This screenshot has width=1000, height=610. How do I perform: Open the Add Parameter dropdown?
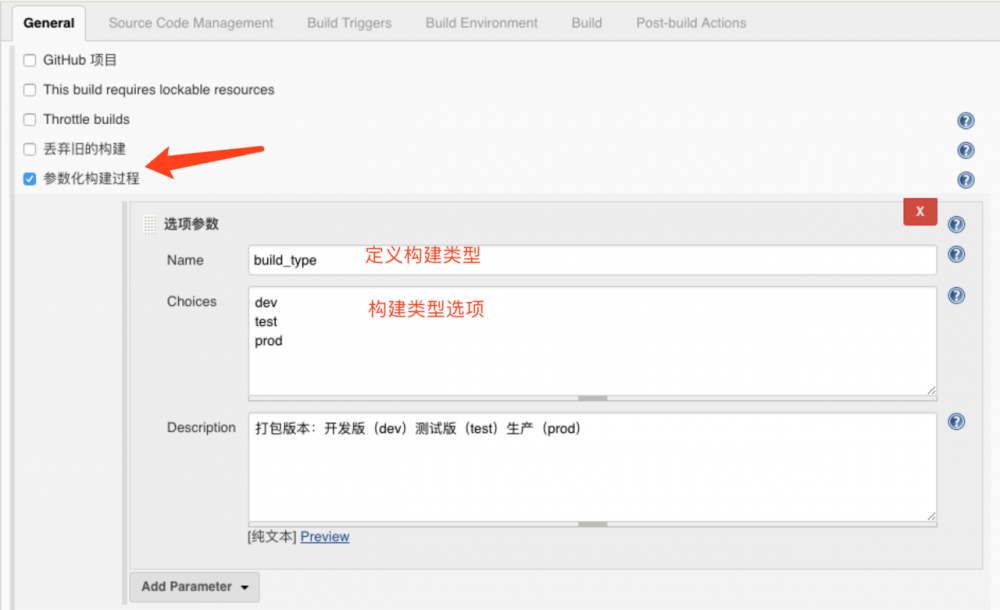coord(195,586)
